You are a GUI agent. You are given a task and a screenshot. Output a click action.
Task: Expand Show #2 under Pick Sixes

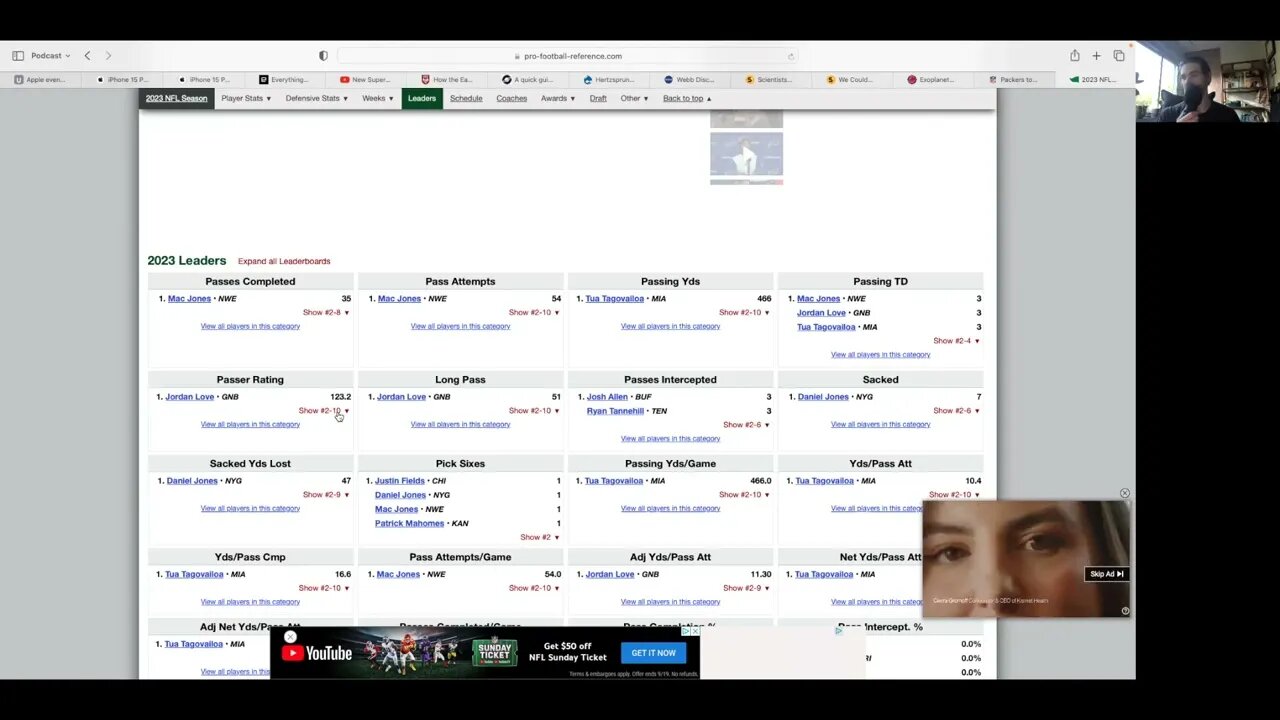click(x=540, y=536)
